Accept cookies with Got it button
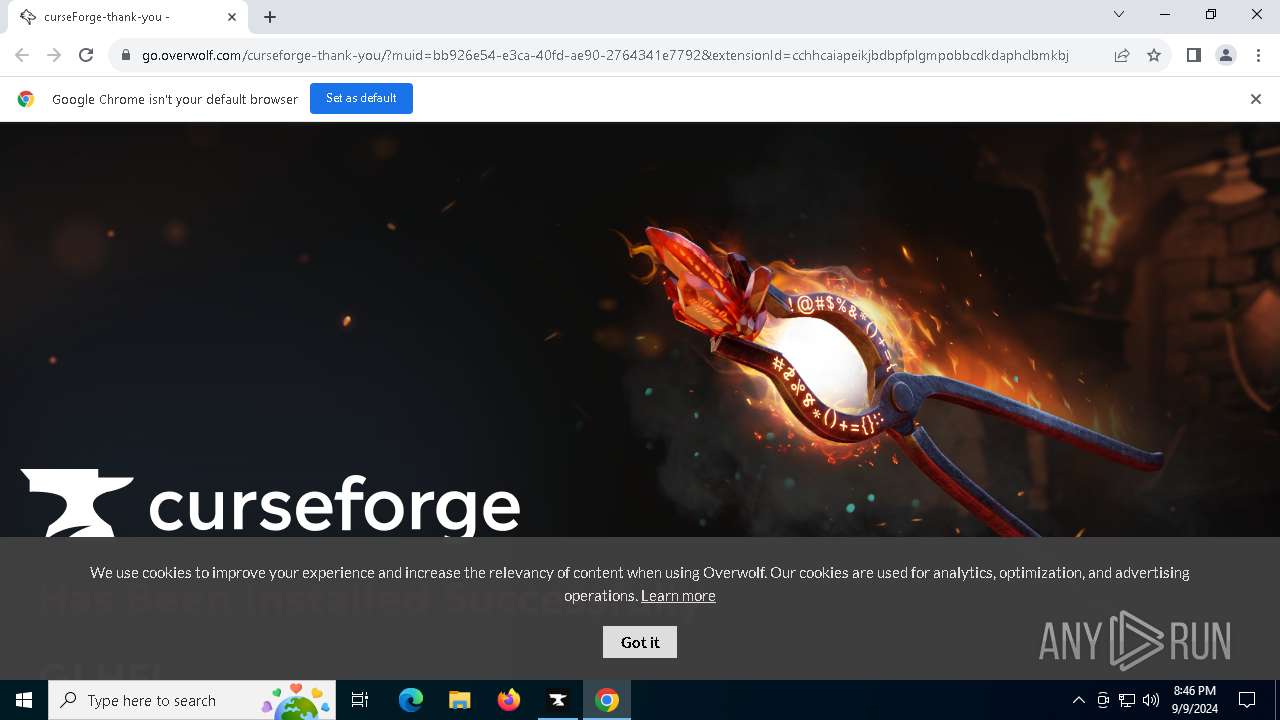Viewport: 1280px width, 720px height. click(640, 642)
